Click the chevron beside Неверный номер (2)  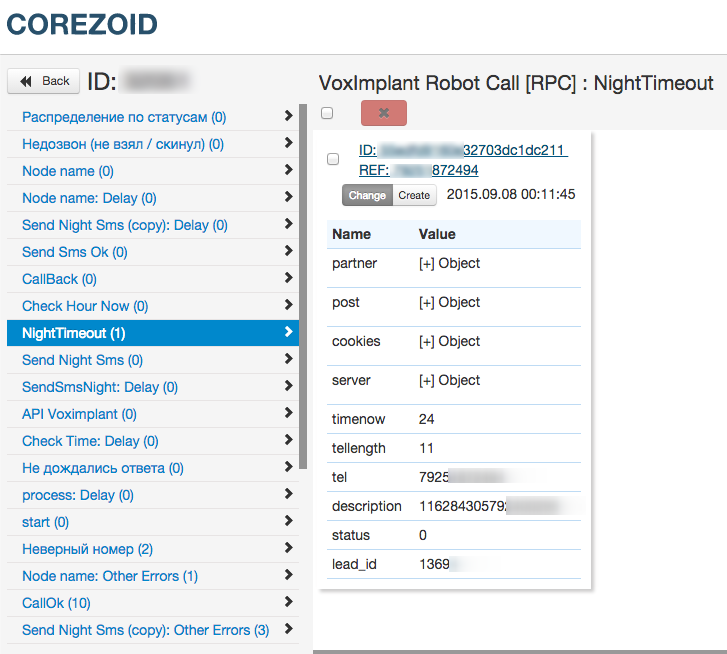click(288, 549)
